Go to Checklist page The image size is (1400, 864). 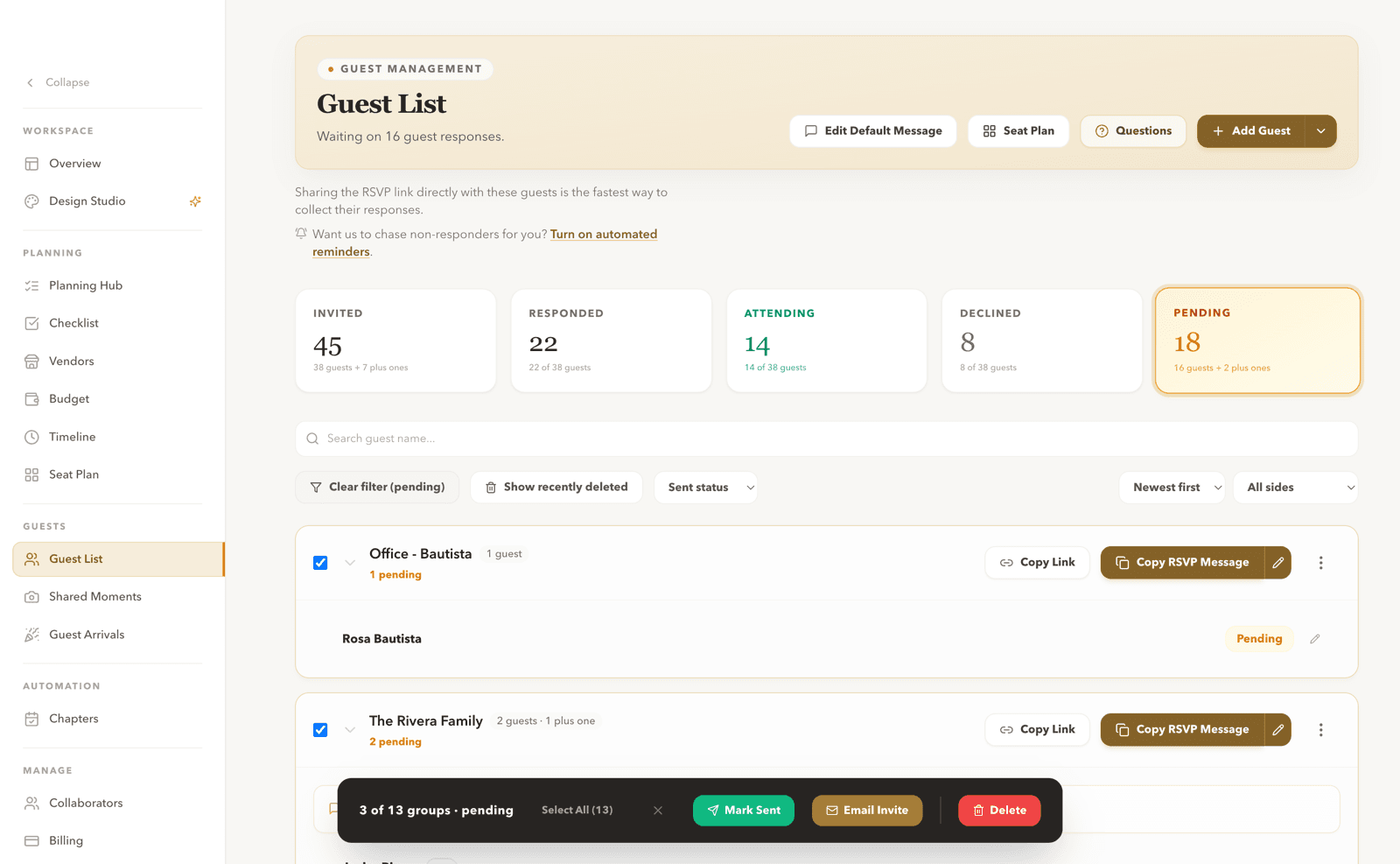click(x=113, y=323)
